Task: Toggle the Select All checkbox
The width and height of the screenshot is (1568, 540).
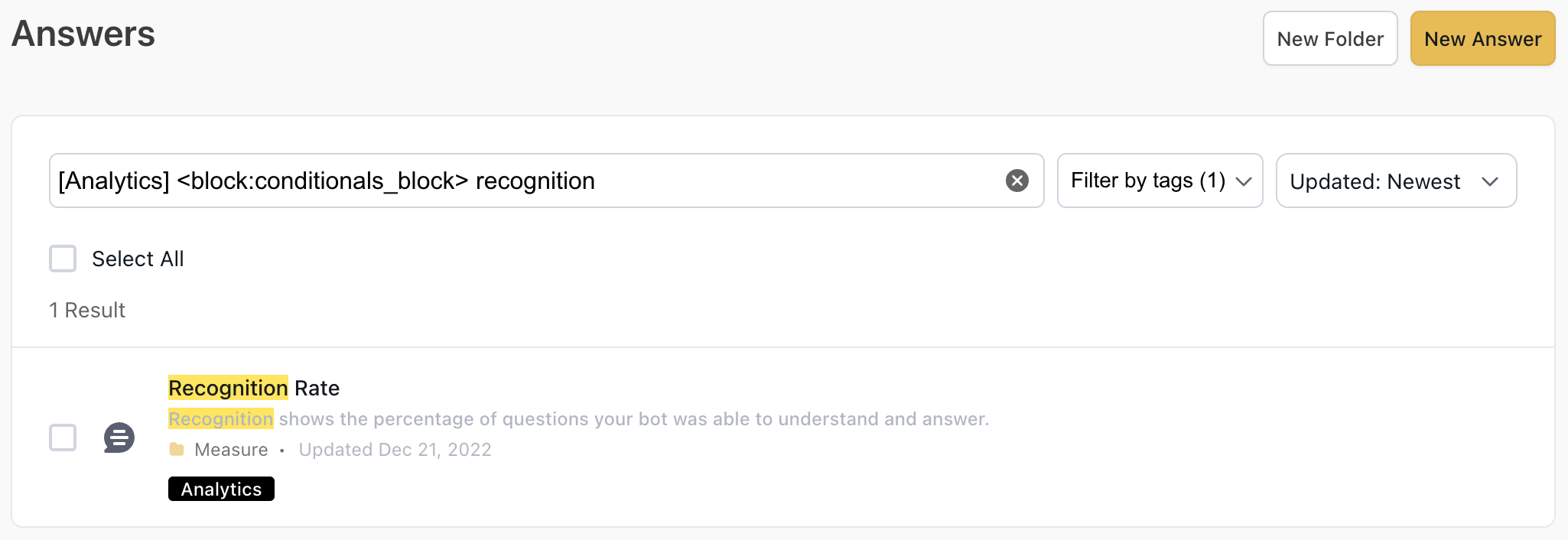Action: click(x=63, y=259)
